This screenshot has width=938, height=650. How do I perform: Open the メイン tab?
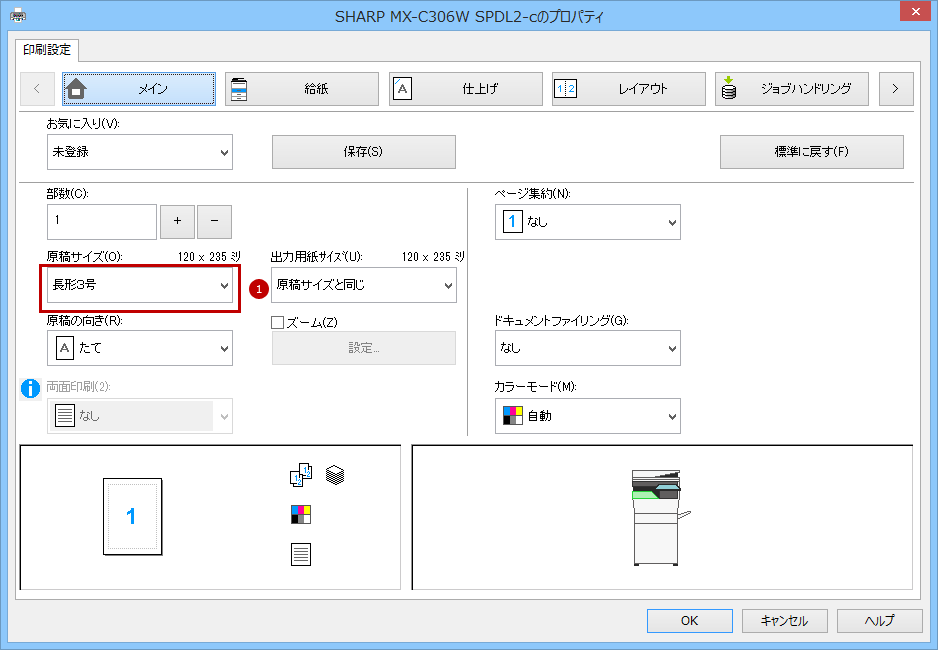(139, 89)
